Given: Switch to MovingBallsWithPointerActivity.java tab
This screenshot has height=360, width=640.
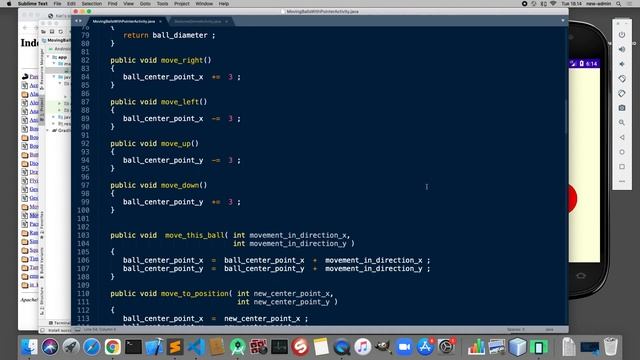Looking at the screenshot, I should pyautogui.click(x=124, y=21).
